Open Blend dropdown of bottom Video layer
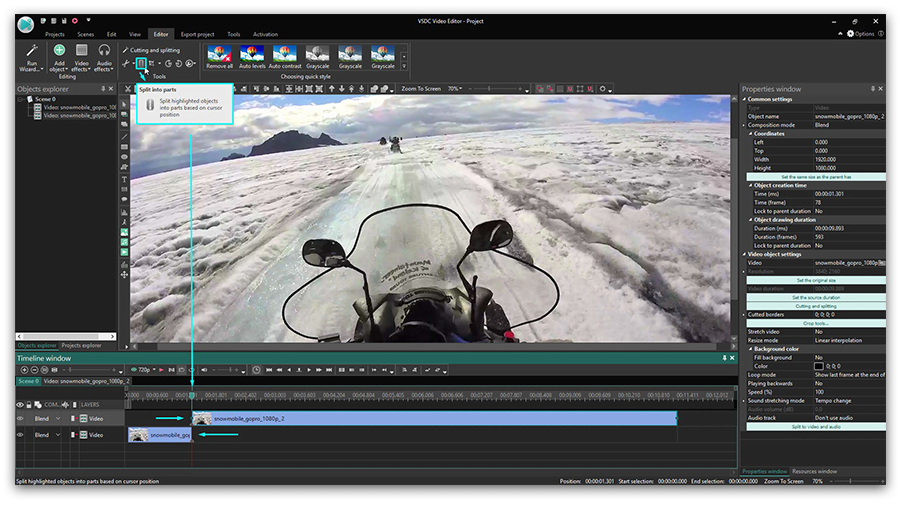This screenshot has width=900, height=510. (x=58, y=435)
